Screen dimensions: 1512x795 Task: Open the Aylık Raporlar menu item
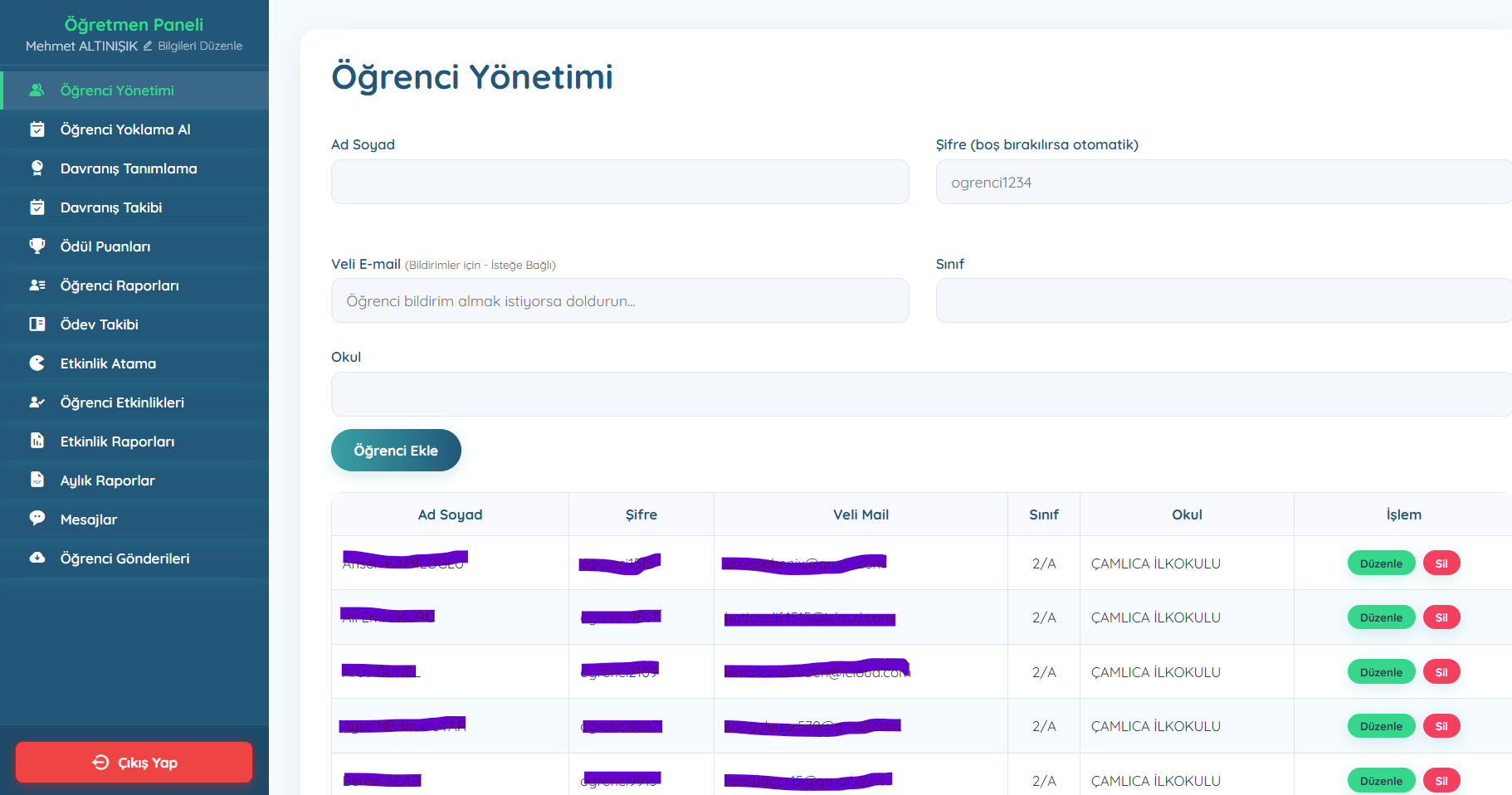tap(108, 480)
